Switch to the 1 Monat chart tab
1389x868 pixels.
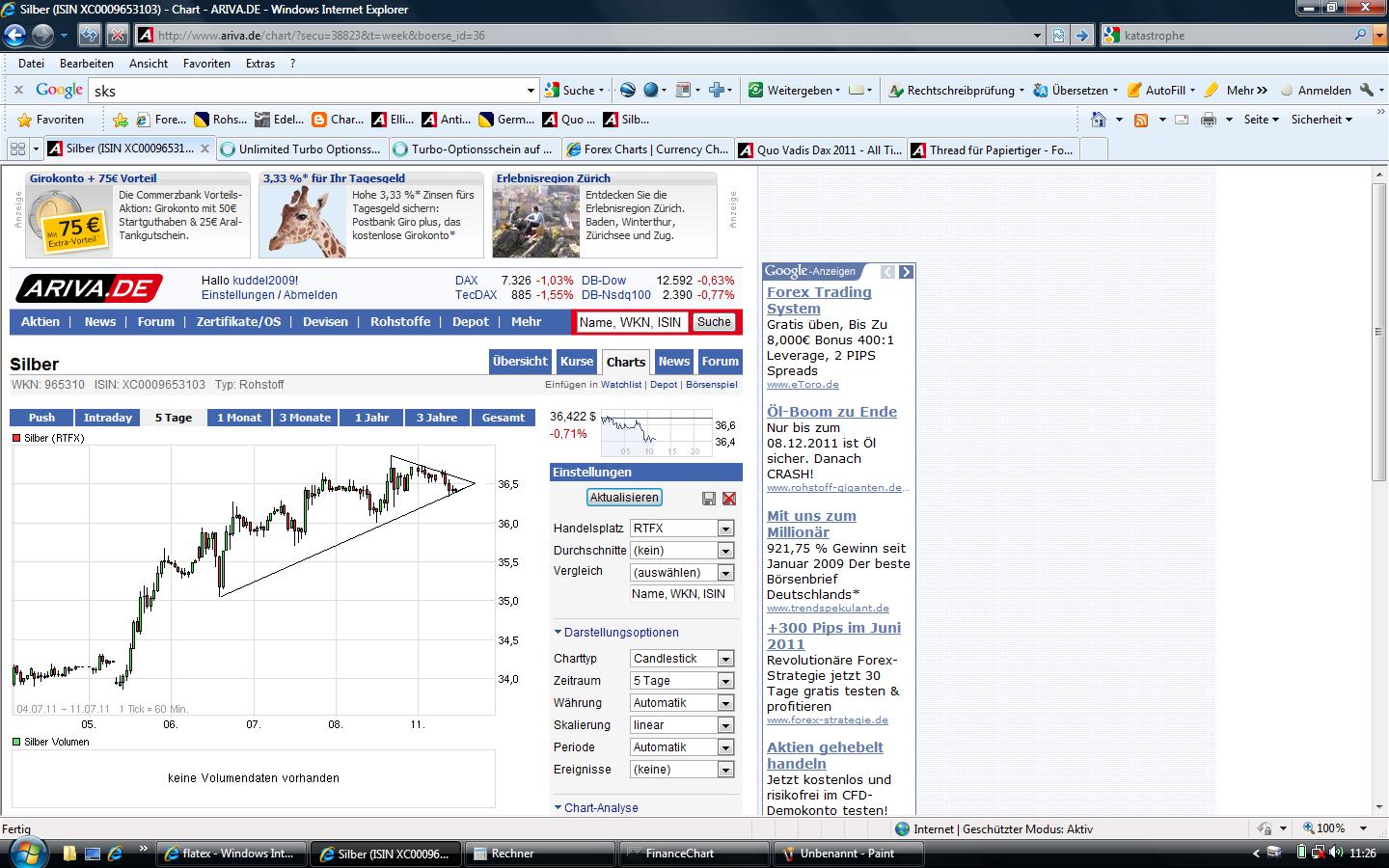(x=239, y=418)
